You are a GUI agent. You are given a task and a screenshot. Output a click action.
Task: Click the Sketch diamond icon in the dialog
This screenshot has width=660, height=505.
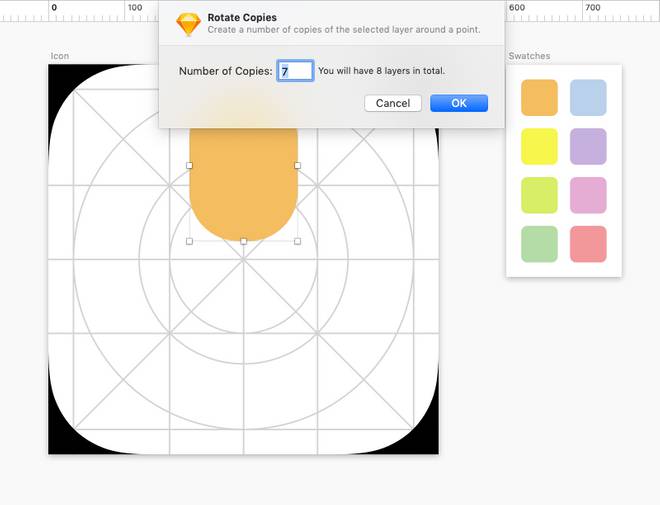(188, 25)
